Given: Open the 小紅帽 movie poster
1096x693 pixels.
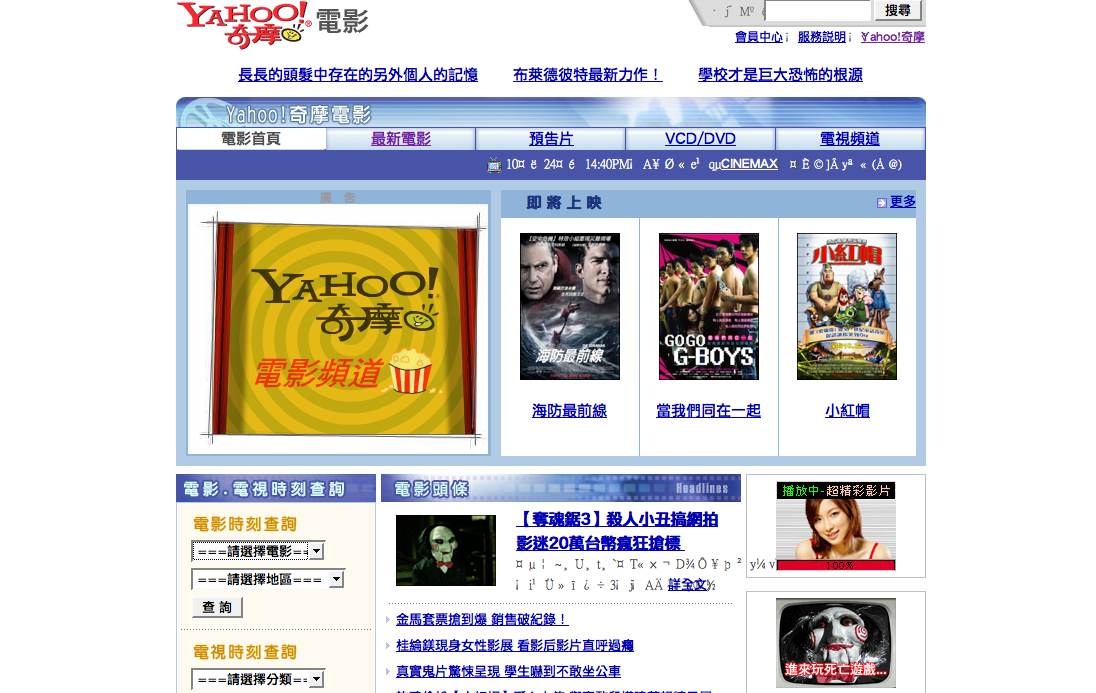Looking at the screenshot, I should 847,306.
